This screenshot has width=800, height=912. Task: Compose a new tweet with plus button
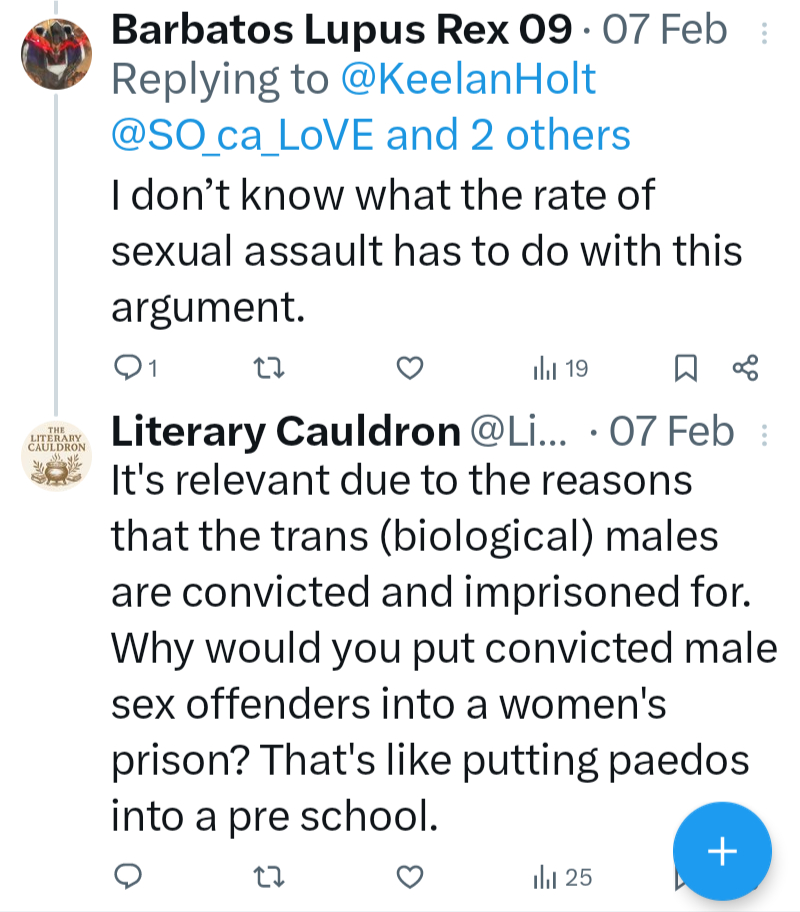click(x=722, y=851)
